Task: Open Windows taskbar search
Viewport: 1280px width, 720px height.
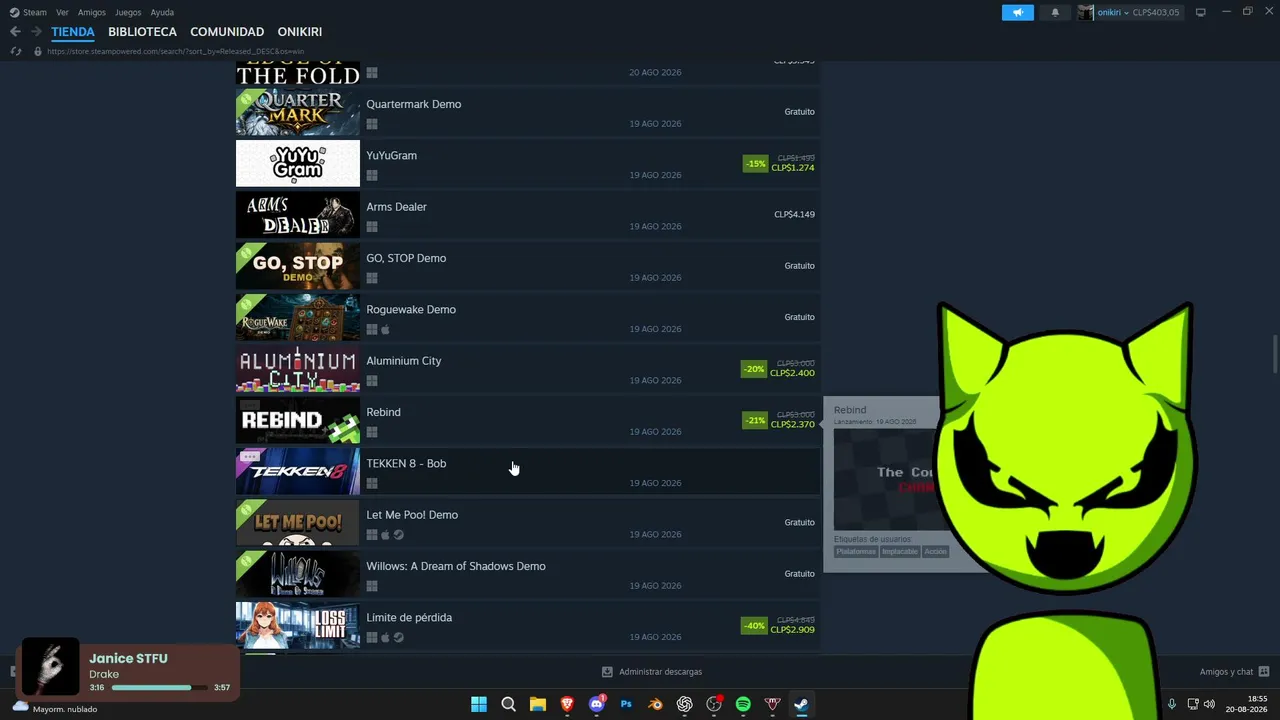Action: point(508,704)
